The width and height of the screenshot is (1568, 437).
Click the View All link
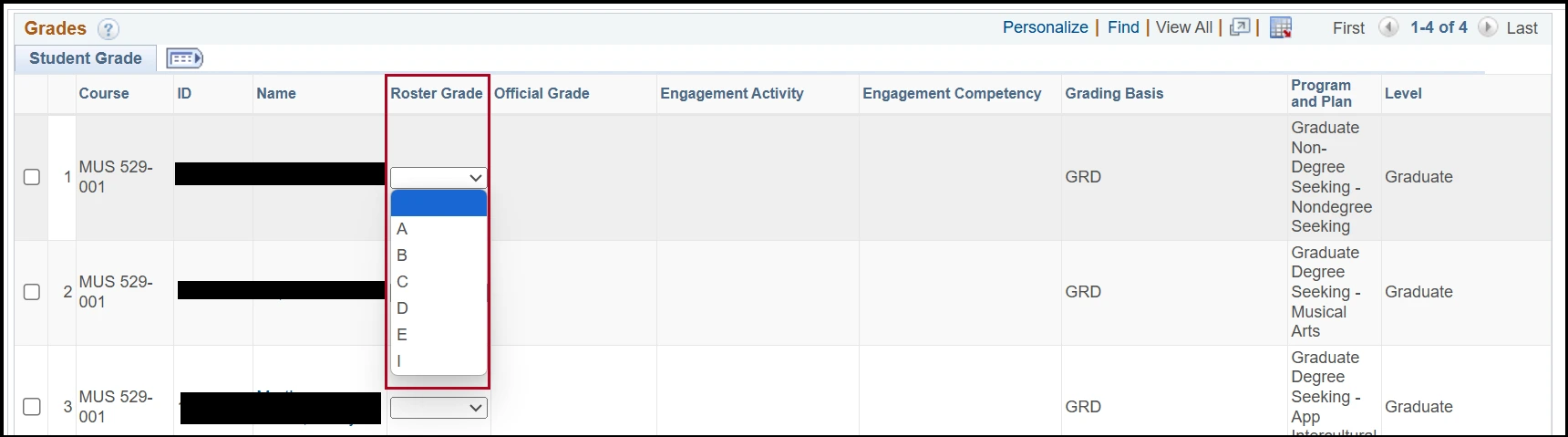[x=1184, y=27]
